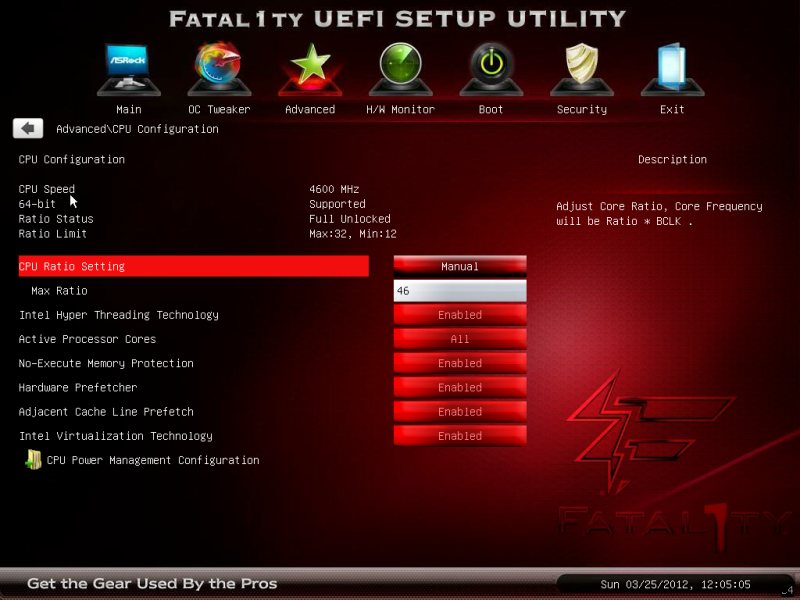This screenshot has height=600, width=800.
Task: Click the 4600 MHz value
Action: click(x=334, y=189)
